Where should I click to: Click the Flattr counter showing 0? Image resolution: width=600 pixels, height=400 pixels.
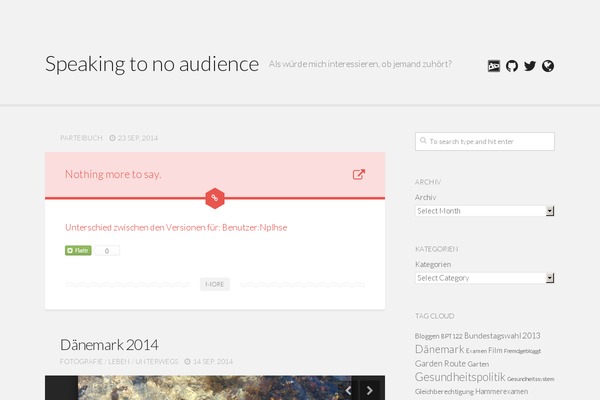107,250
